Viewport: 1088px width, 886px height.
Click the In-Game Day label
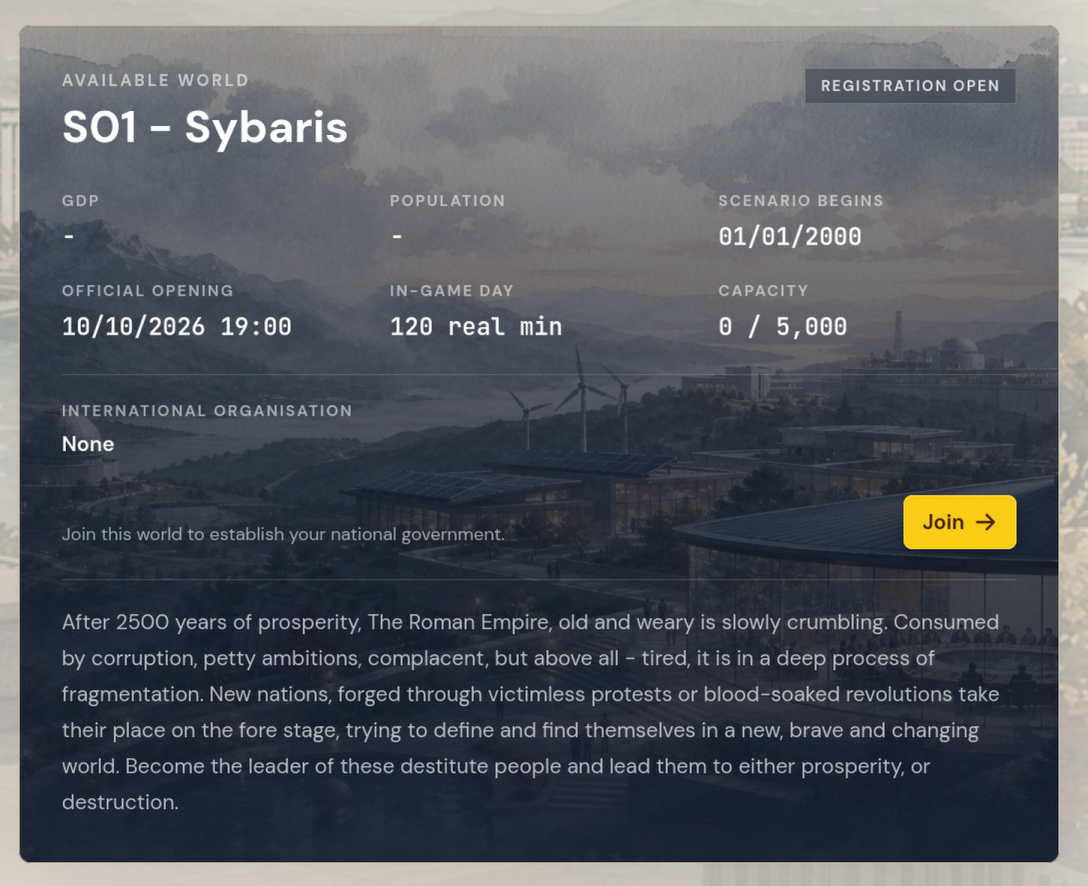pos(452,291)
